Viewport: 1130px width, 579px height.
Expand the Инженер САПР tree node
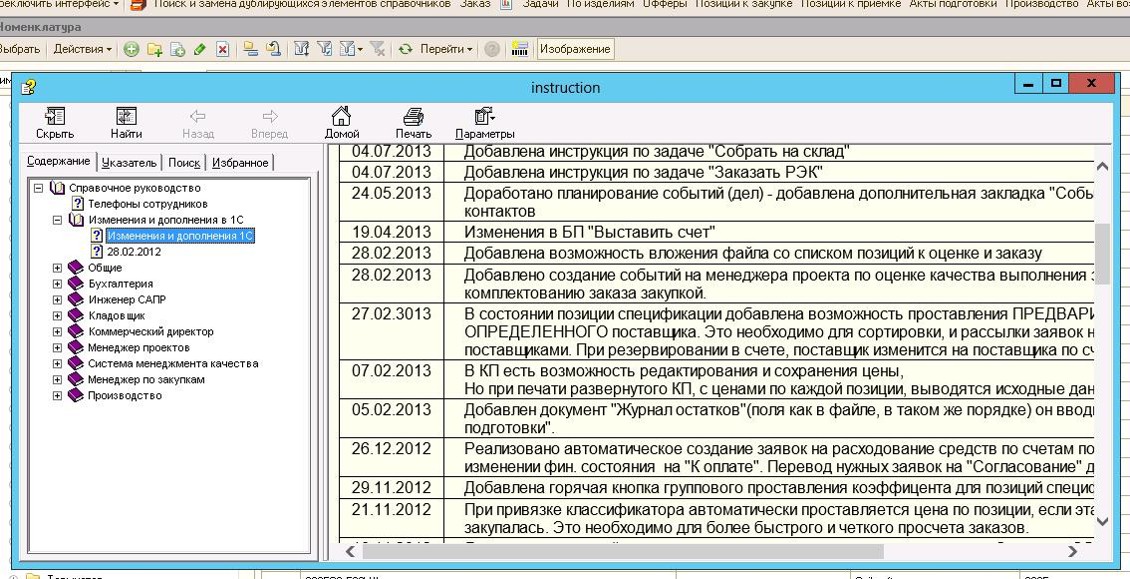click(x=58, y=299)
